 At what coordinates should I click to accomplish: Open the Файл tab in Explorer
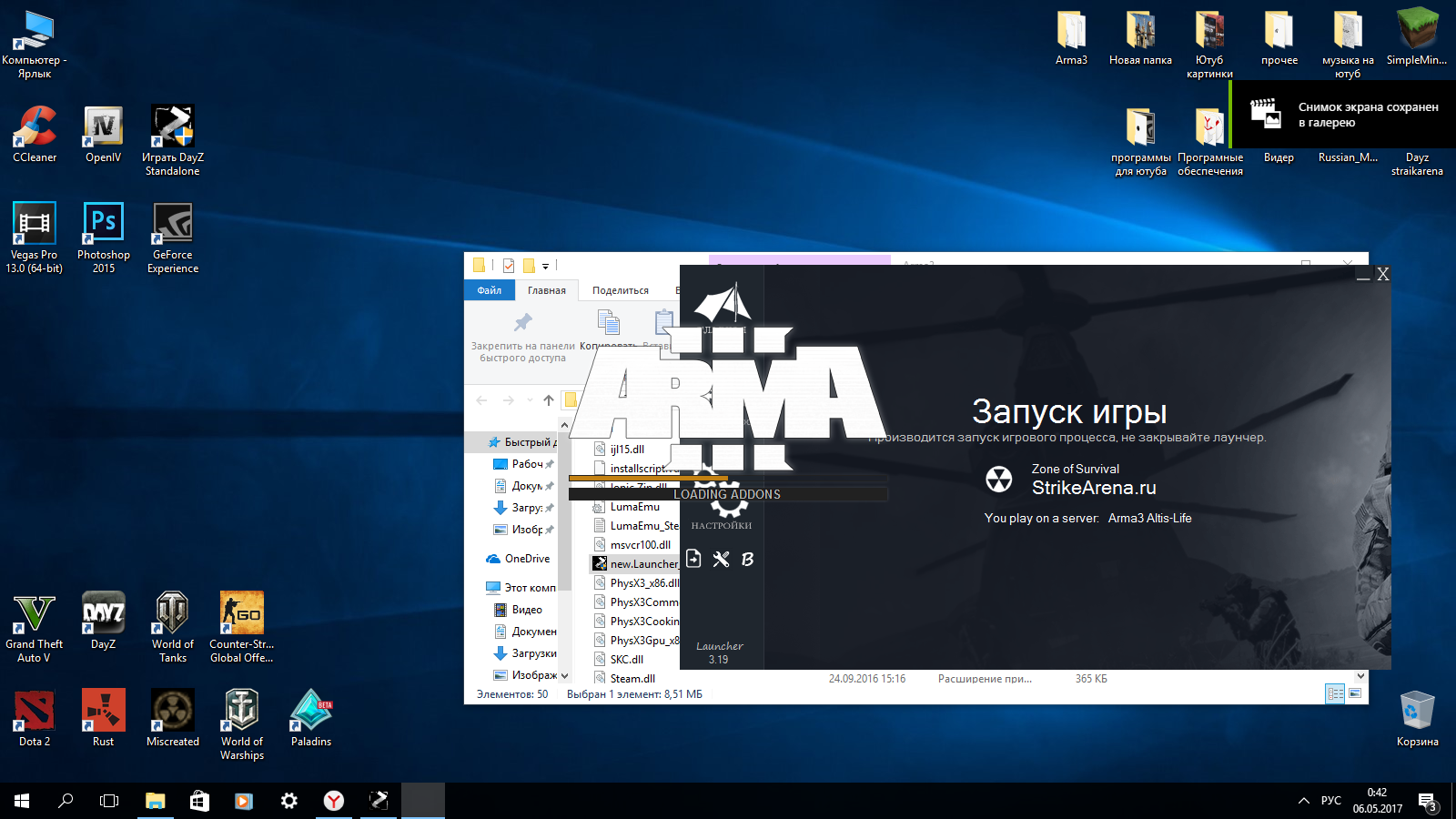[490, 290]
